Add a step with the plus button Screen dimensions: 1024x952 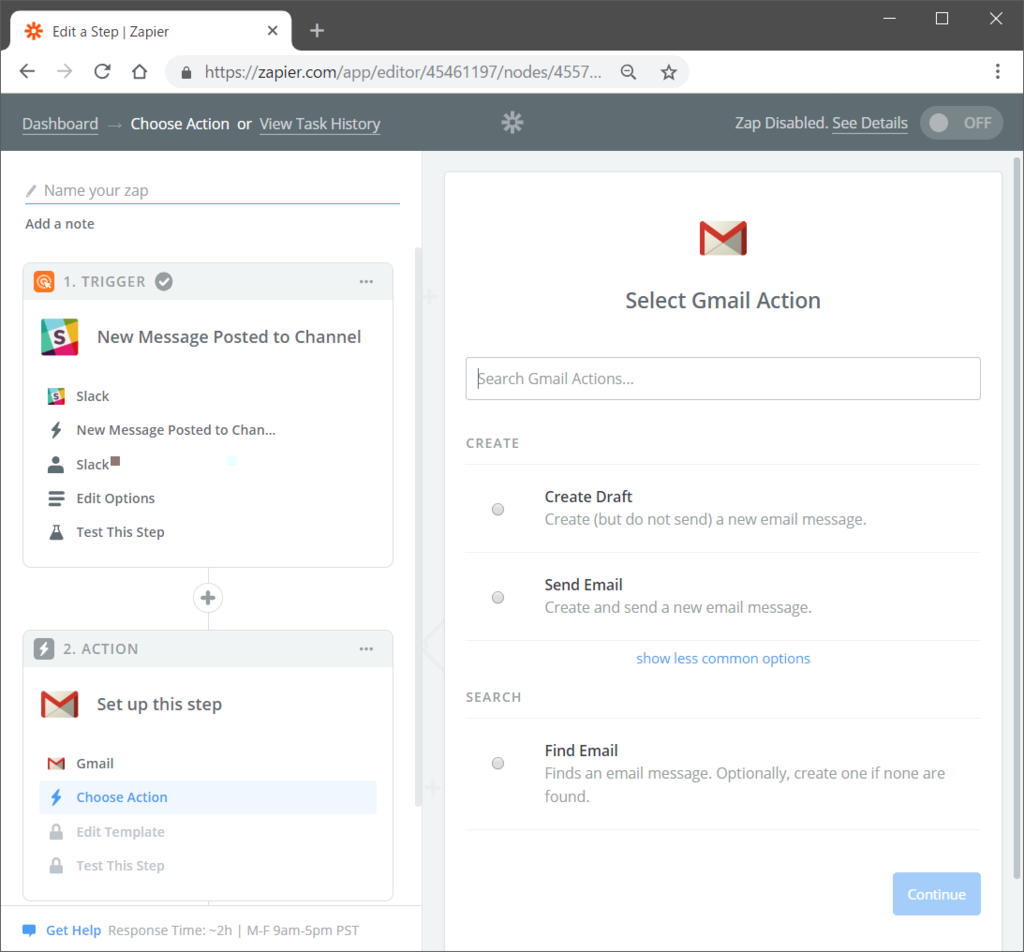coord(208,597)
